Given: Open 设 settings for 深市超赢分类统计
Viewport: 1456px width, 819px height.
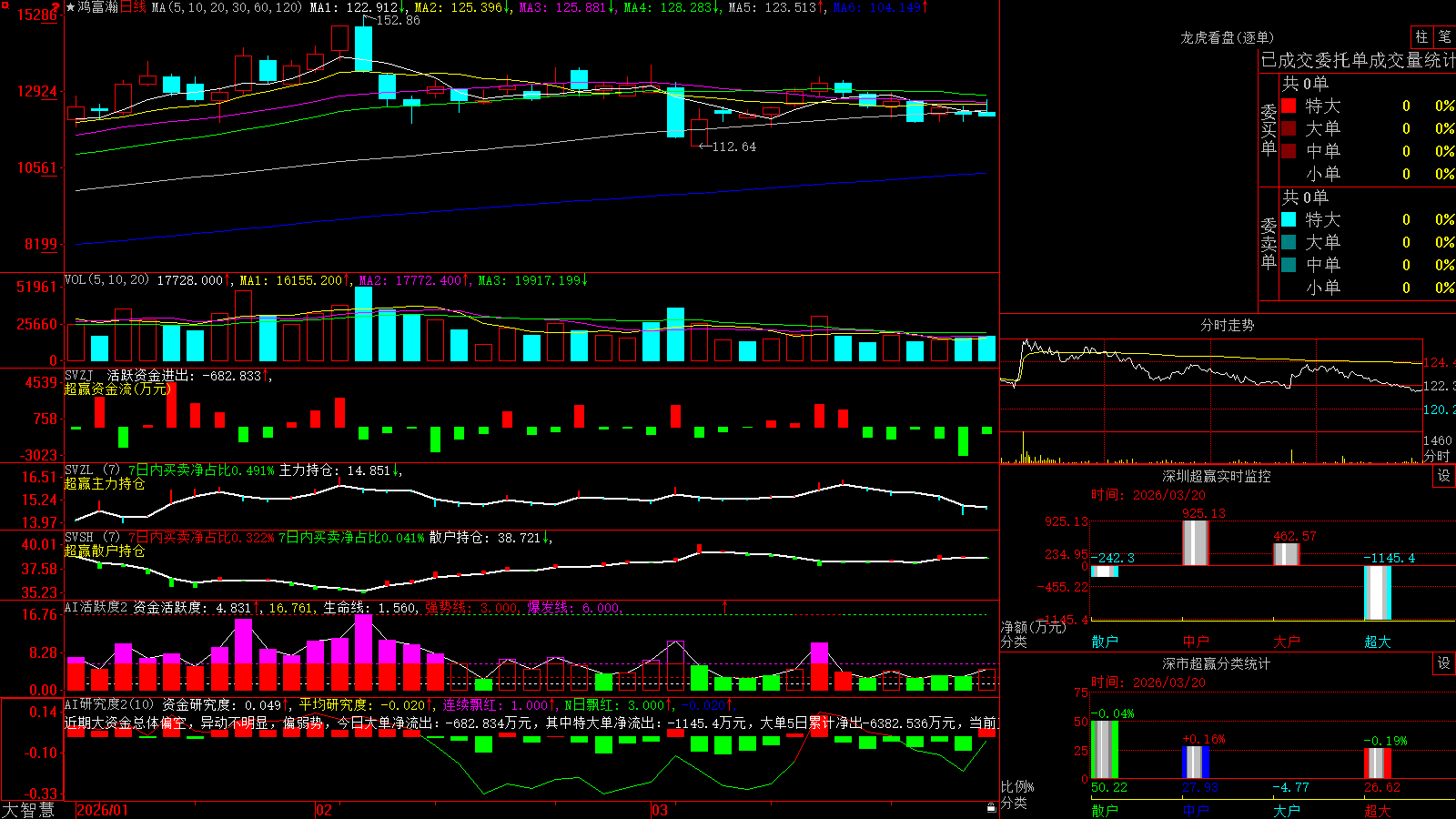Looking at the screenshot, I should (x=1444, y=663).
